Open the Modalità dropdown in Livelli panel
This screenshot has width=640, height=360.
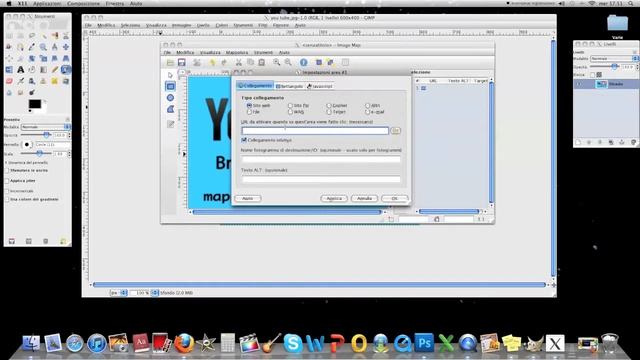pos(614,59)
